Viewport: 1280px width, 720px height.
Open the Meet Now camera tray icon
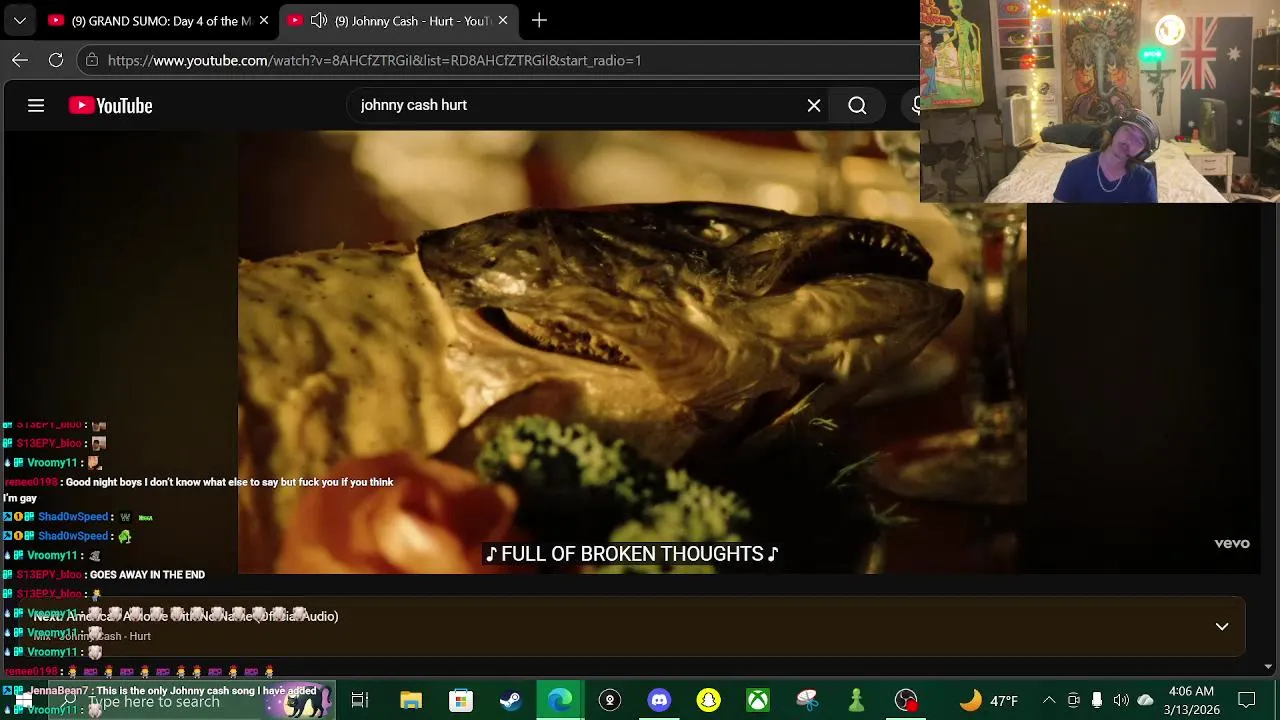1073,700
